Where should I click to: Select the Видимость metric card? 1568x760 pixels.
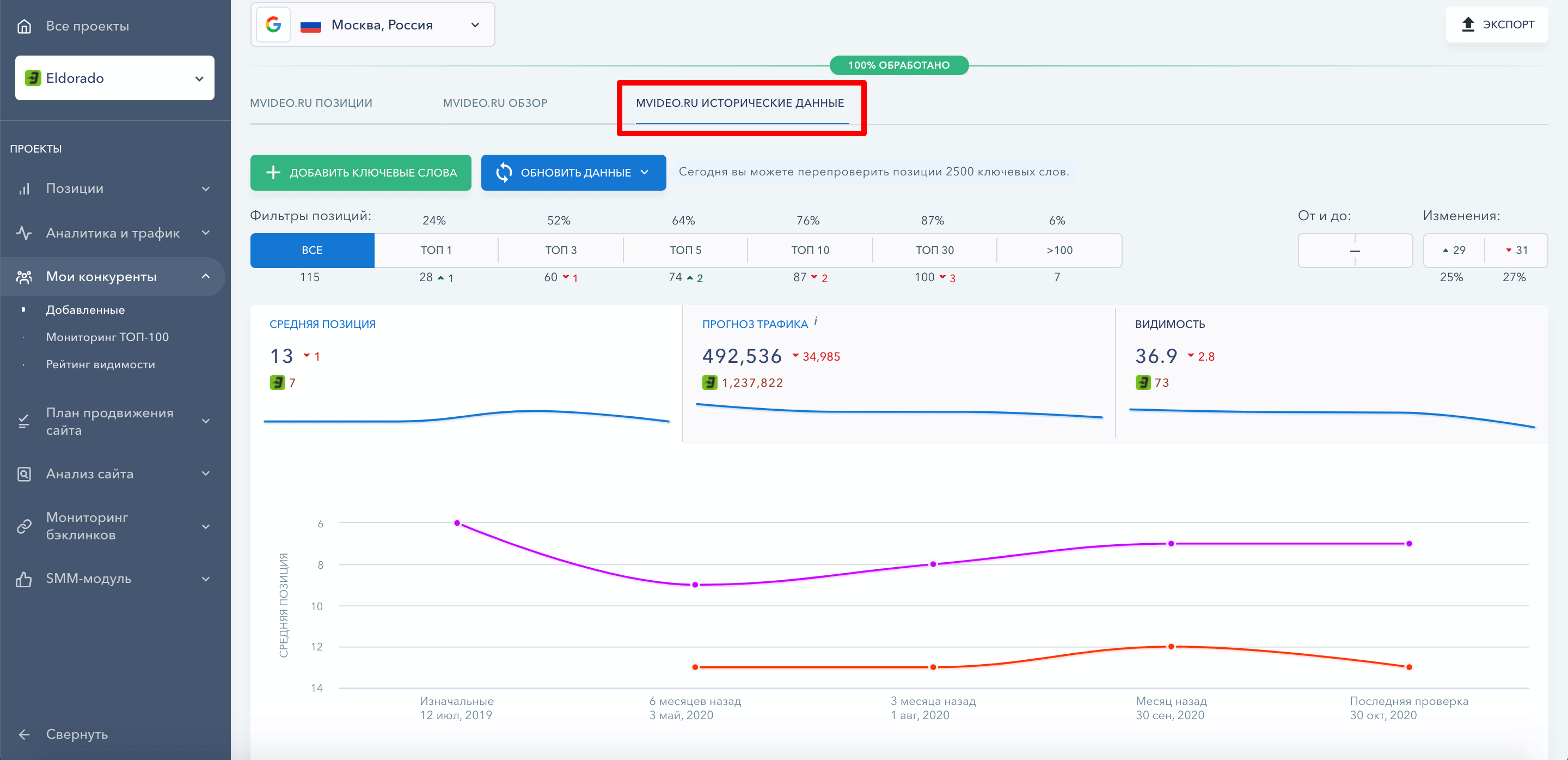click(1332, 374)
